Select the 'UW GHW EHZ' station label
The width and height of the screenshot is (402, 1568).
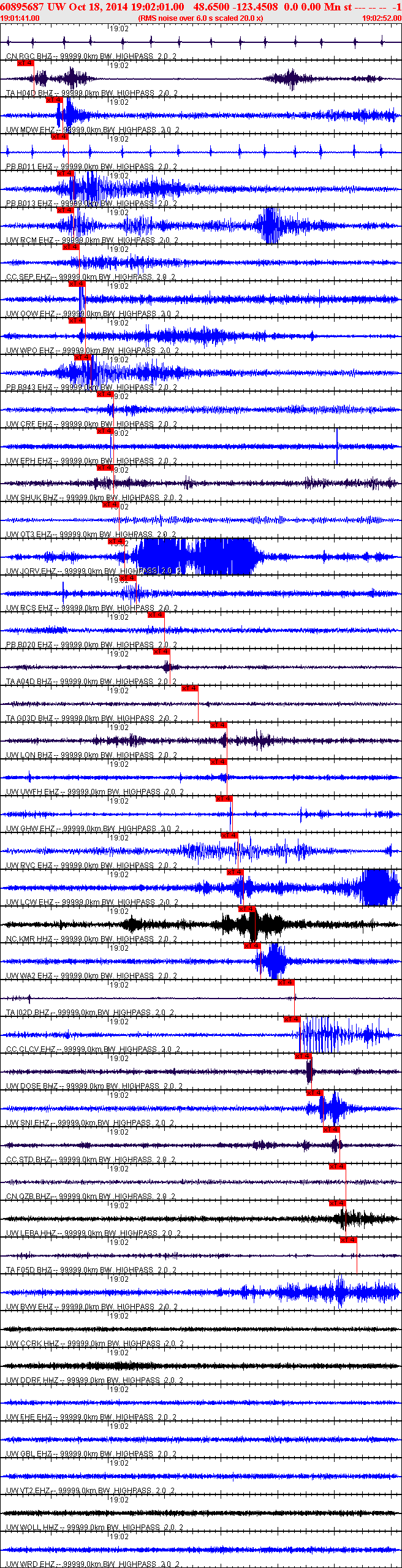click(30, 829)
